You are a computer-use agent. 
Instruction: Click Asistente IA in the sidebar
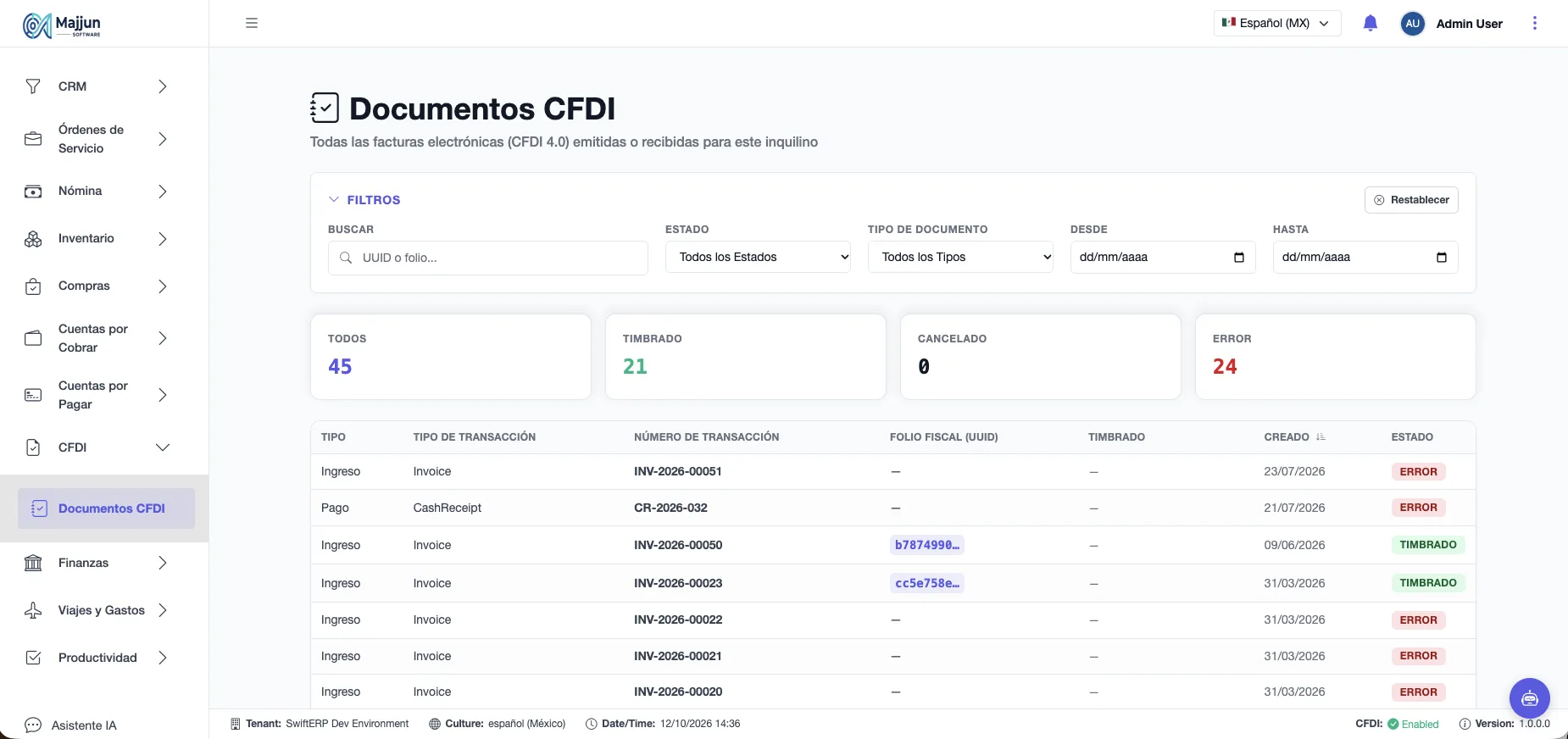(84, 725)
